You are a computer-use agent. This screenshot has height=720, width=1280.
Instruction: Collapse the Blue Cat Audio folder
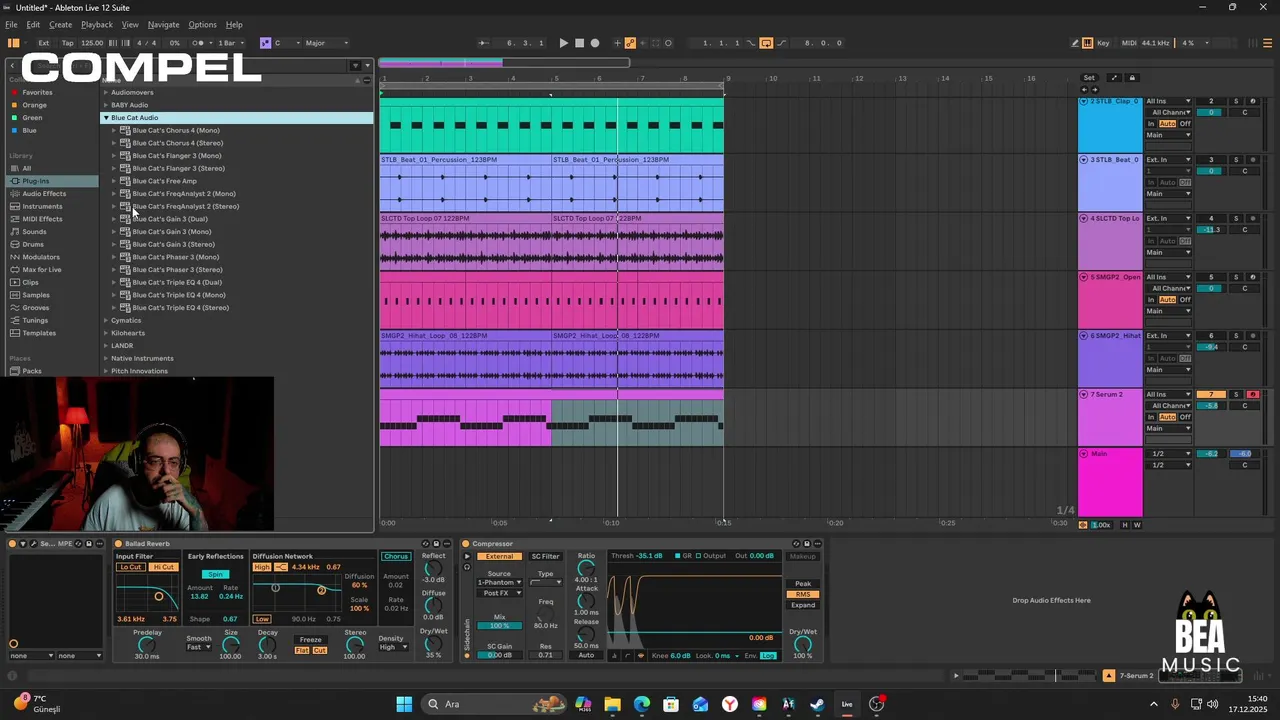[x=106, y=118]
